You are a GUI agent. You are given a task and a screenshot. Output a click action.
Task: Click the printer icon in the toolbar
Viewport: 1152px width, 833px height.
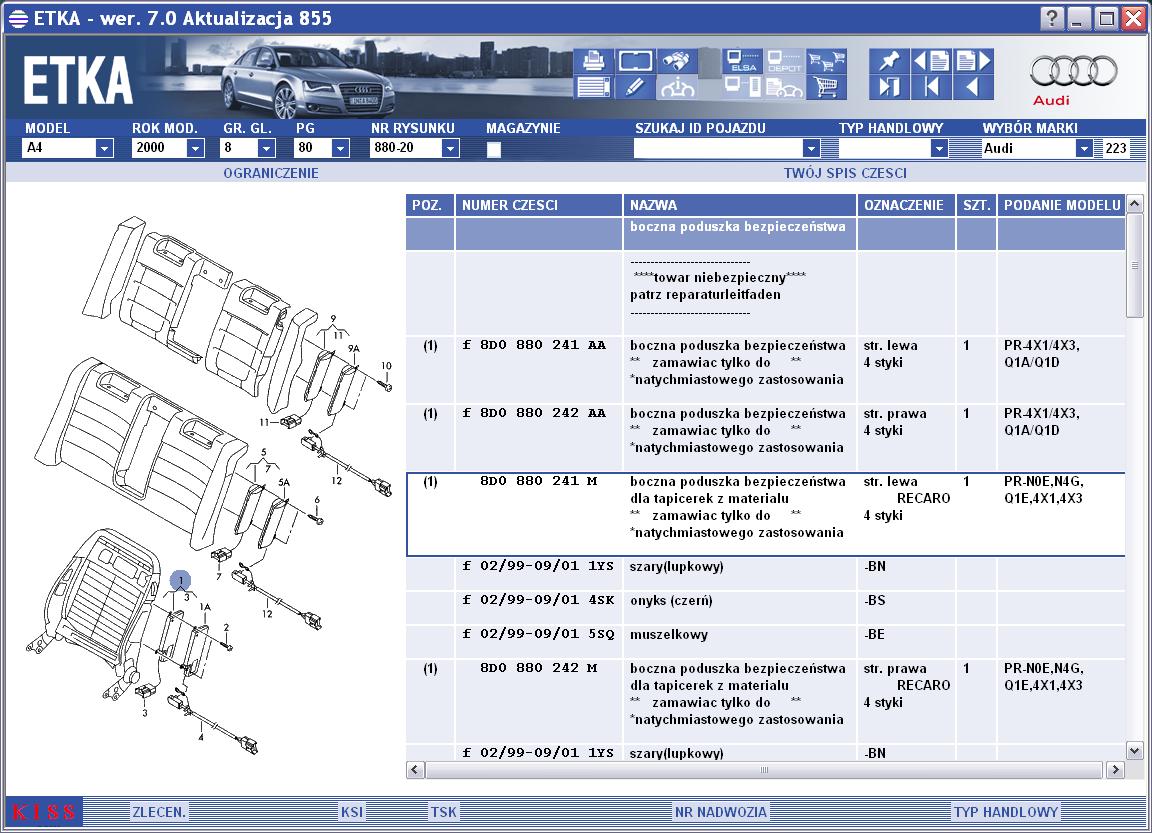[593, 61]
